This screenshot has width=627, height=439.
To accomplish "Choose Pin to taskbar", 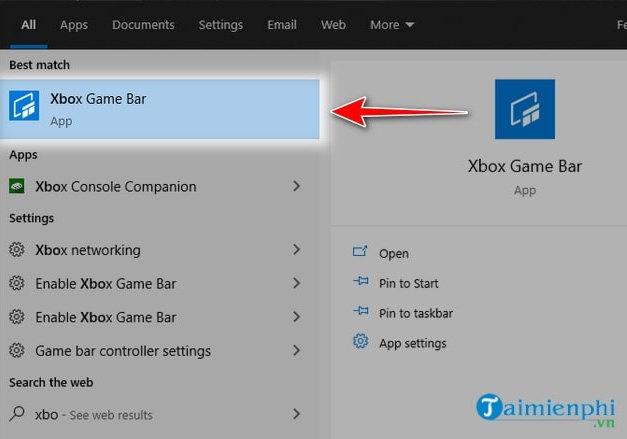I will pos(416,313).
